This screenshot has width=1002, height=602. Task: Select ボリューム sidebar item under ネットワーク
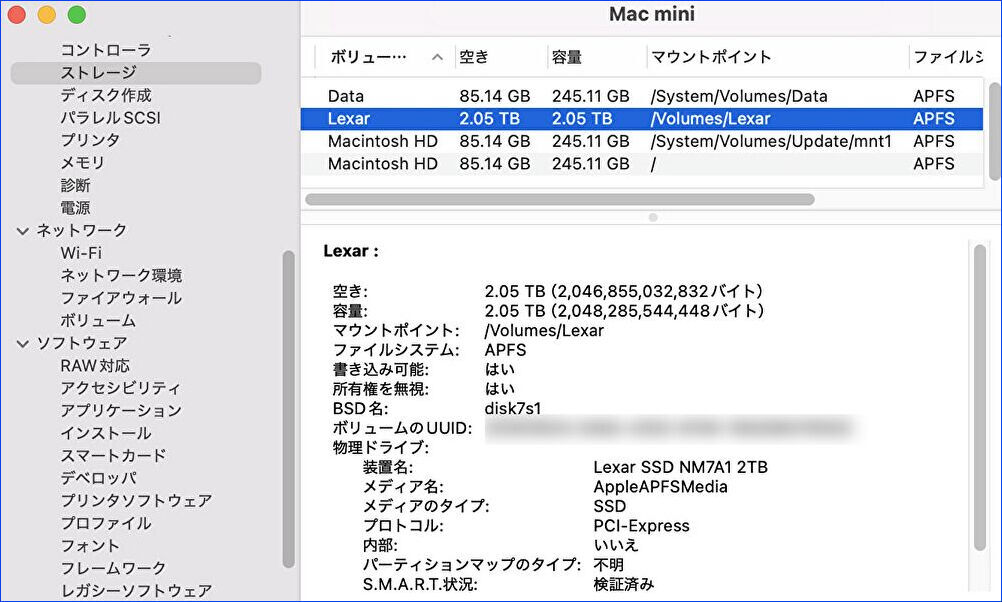tap(98, 320)
